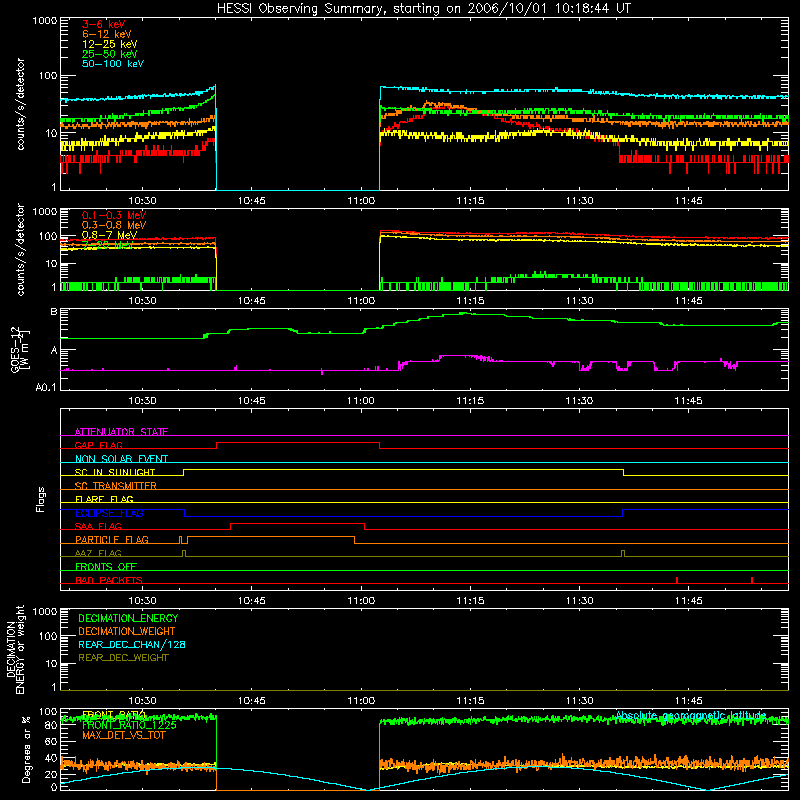
Task: Click the yellow '0.8-7 MeV' legend label
Action: 109,235
